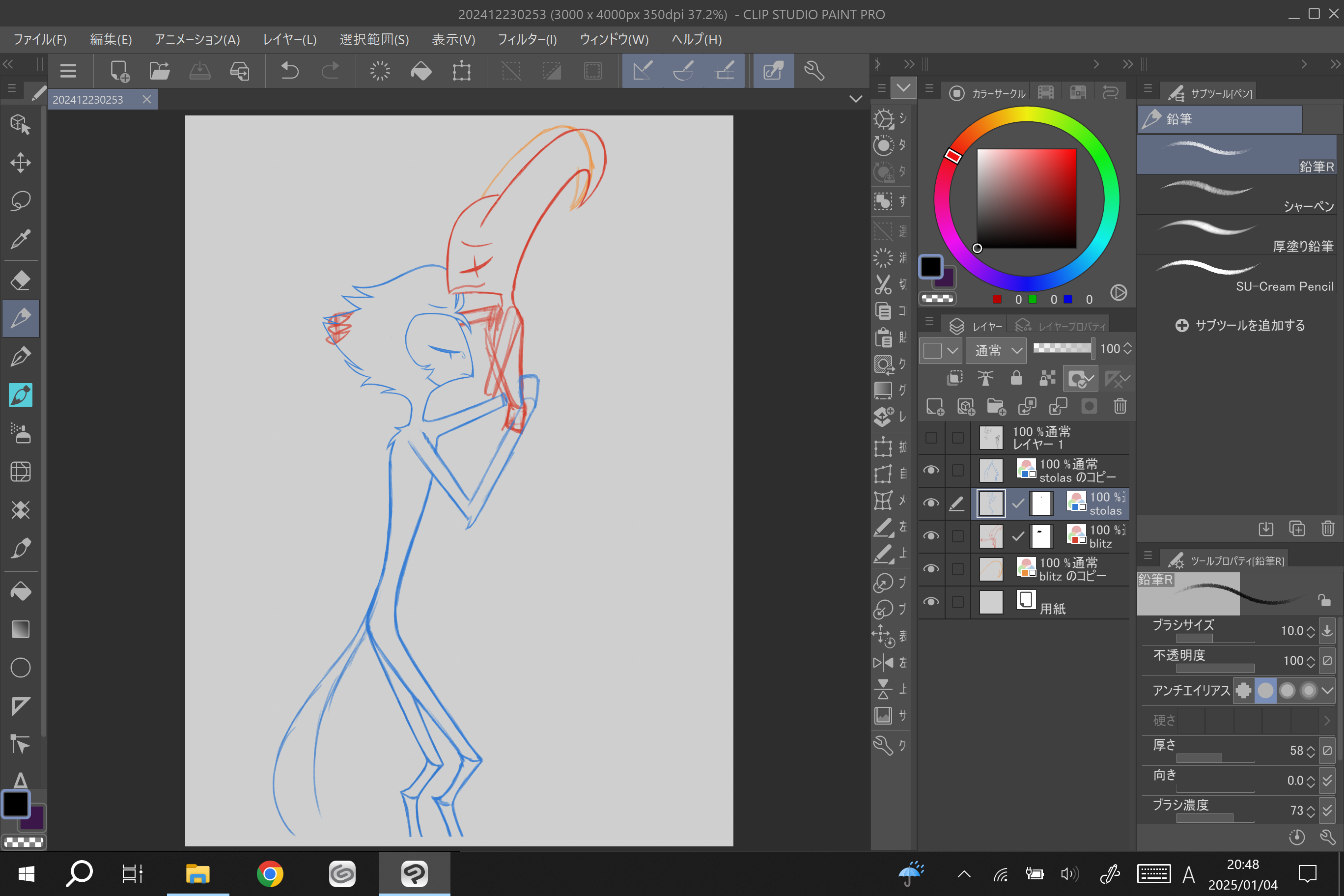This screenshot has width=1344, height=896.
Task: Click the new layer folder icon
Action: [996, 406]
